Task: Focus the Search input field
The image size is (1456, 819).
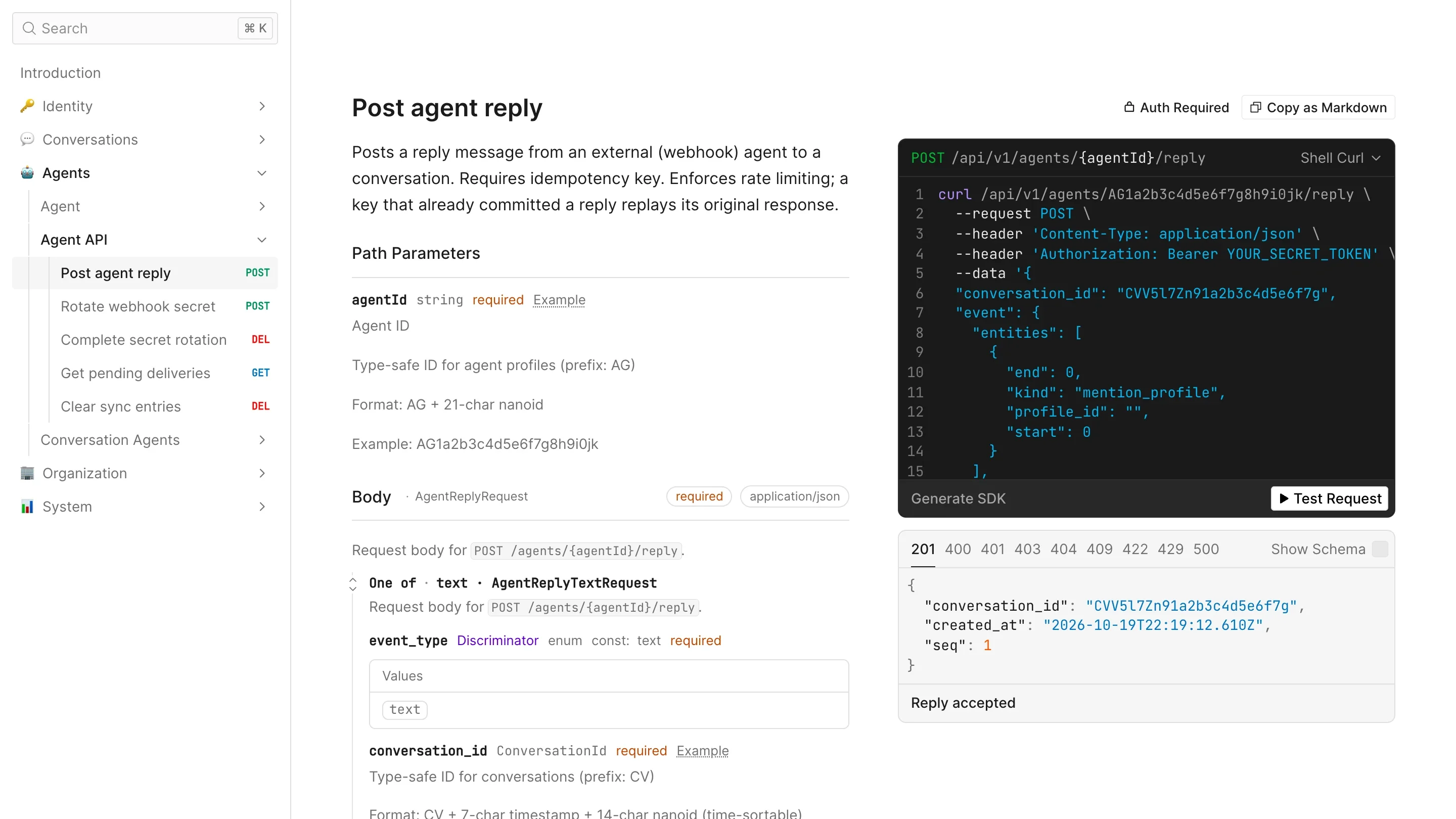Action: tap(145, 28)
